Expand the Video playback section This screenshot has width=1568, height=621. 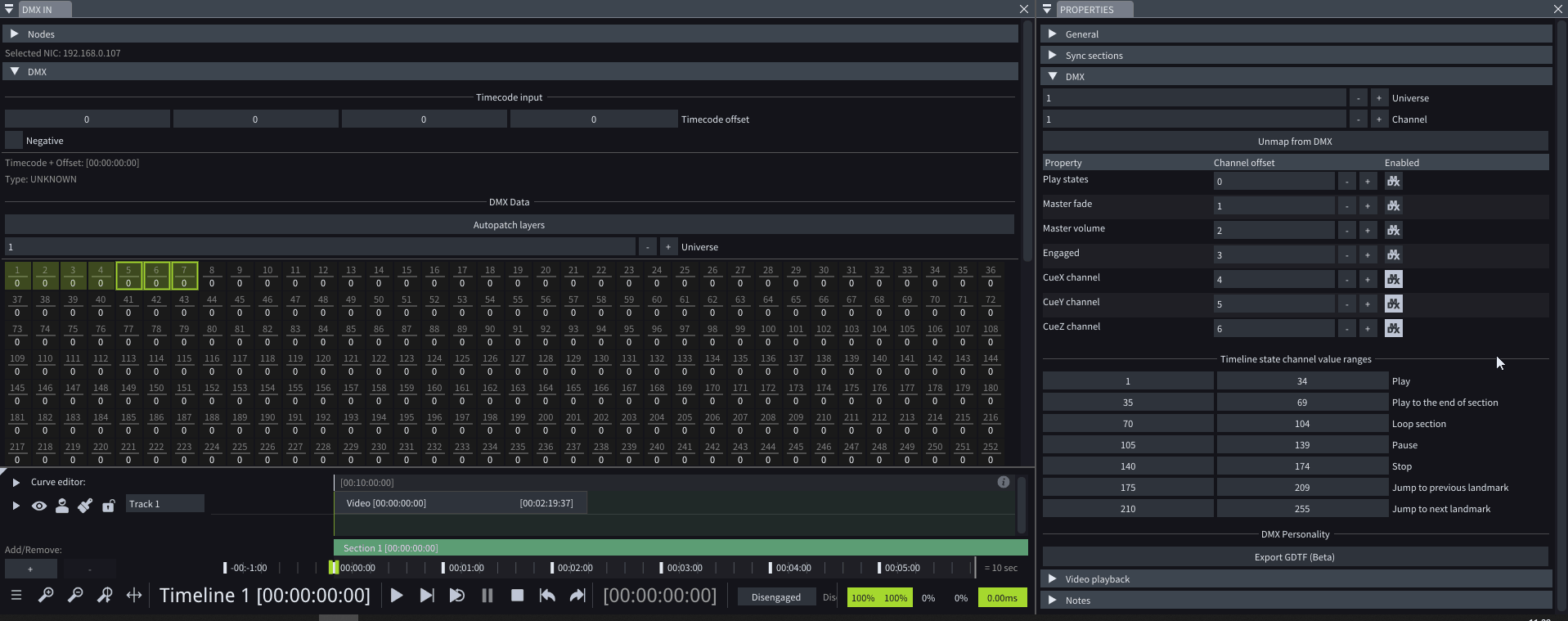1053,579
